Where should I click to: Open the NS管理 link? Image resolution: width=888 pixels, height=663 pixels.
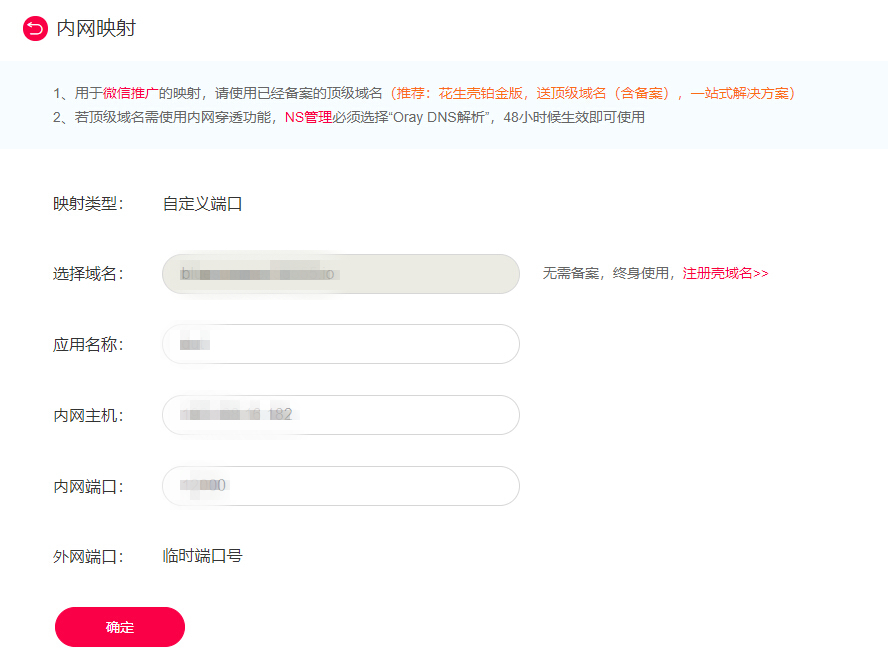(x=308, y=117)
